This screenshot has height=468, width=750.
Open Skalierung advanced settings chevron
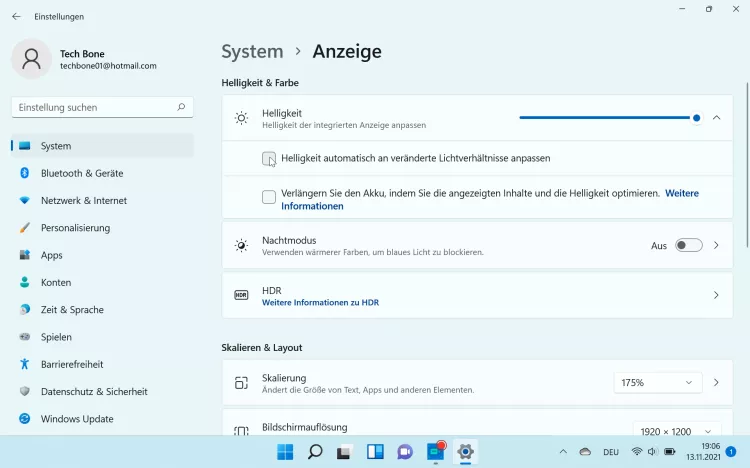[716, 383]
